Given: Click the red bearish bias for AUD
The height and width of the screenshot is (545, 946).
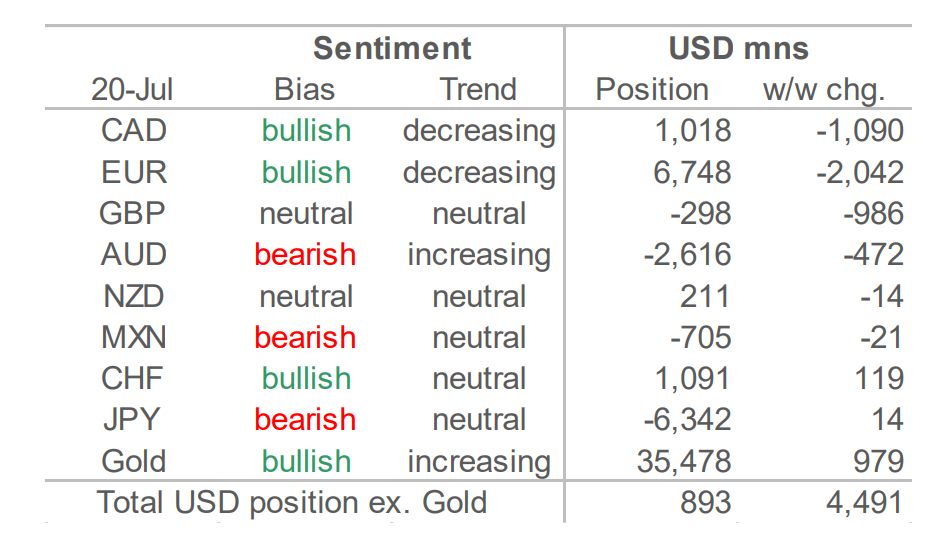Looking at the screenshot, I should (x=305, y=255).
